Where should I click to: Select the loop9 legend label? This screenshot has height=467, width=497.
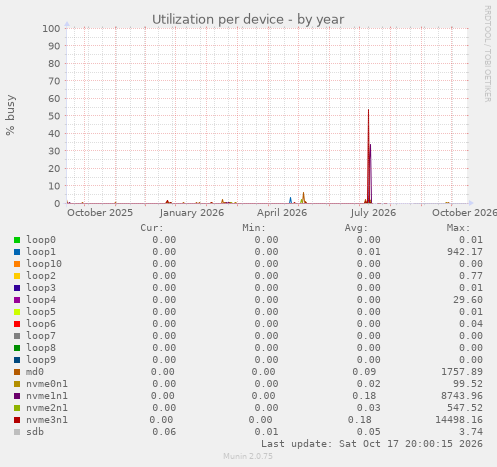41,360
